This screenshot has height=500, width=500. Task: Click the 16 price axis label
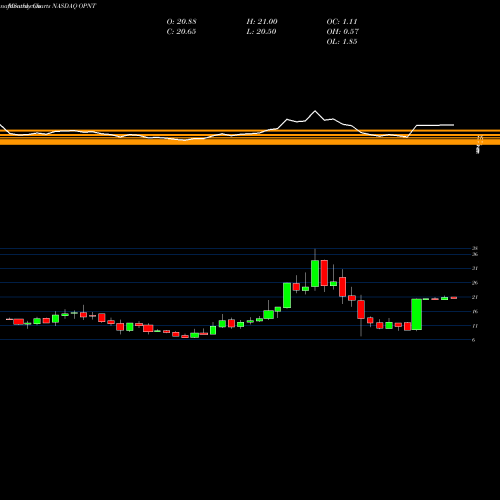(475, 311)
